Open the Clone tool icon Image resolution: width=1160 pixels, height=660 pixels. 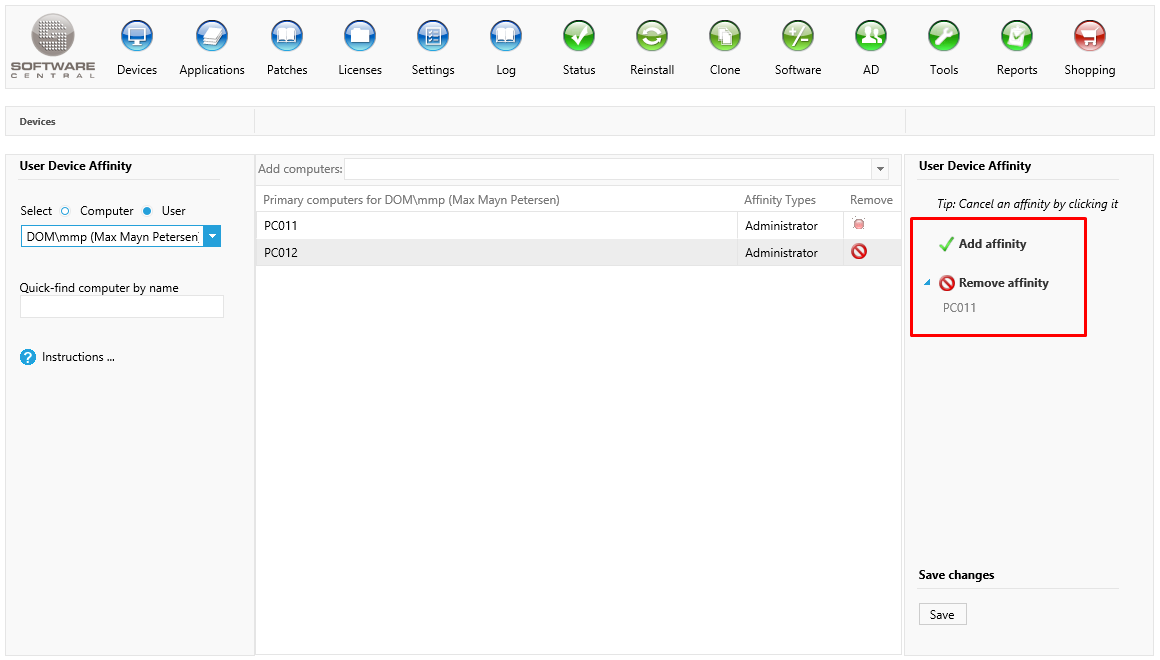725,37
